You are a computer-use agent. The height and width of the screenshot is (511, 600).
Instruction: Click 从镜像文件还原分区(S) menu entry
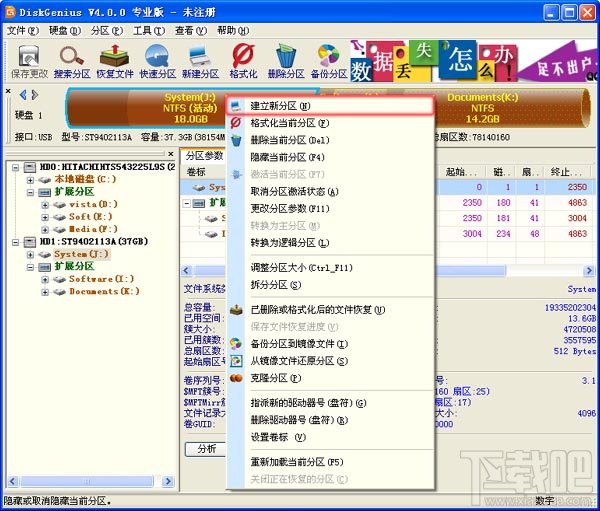330,361
